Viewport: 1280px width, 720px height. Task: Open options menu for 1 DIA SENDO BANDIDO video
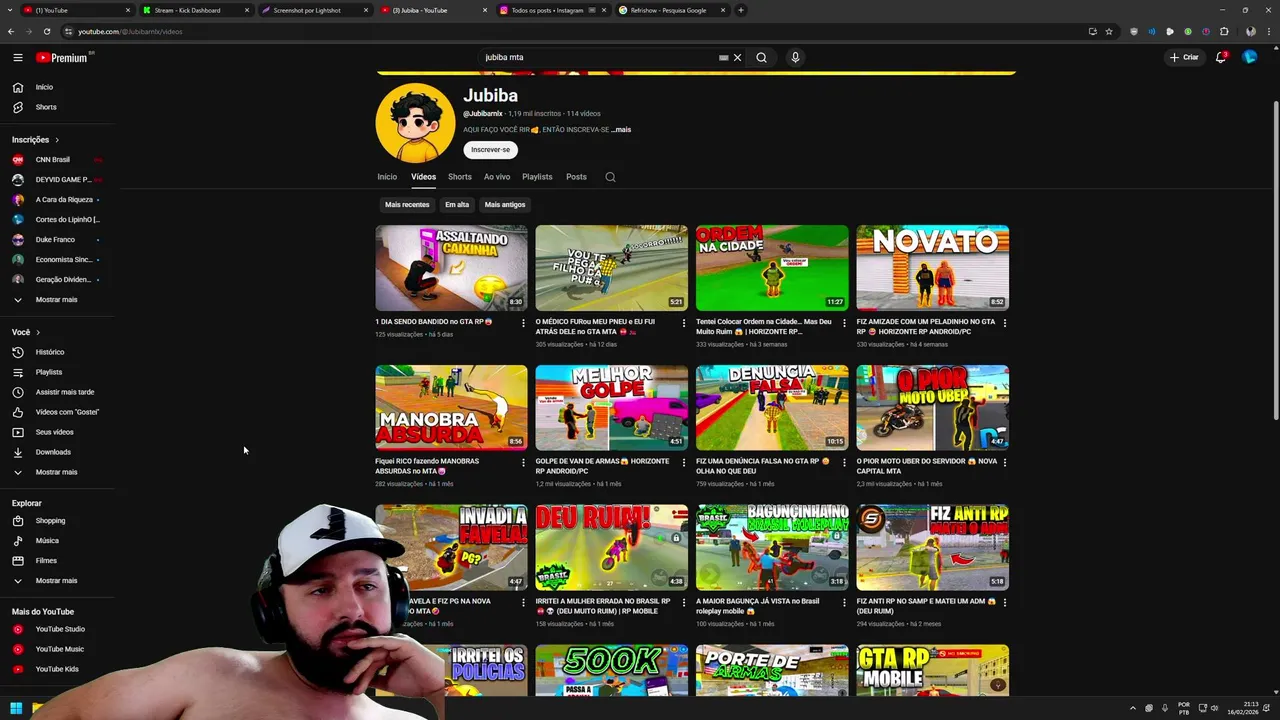coord(523,323)
